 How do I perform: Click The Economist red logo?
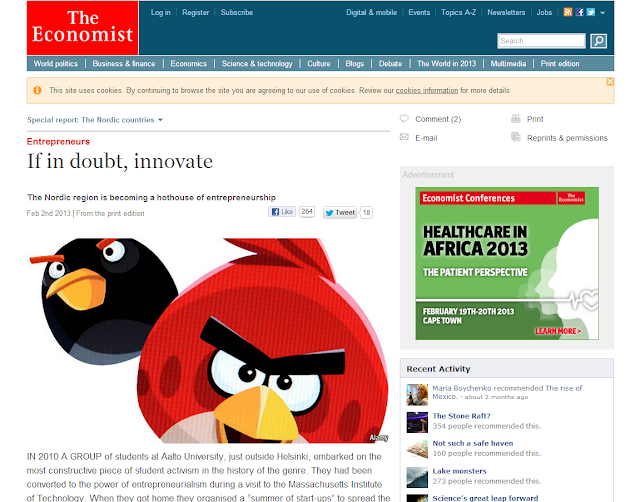pyautogui.click(x=83, y=28)
